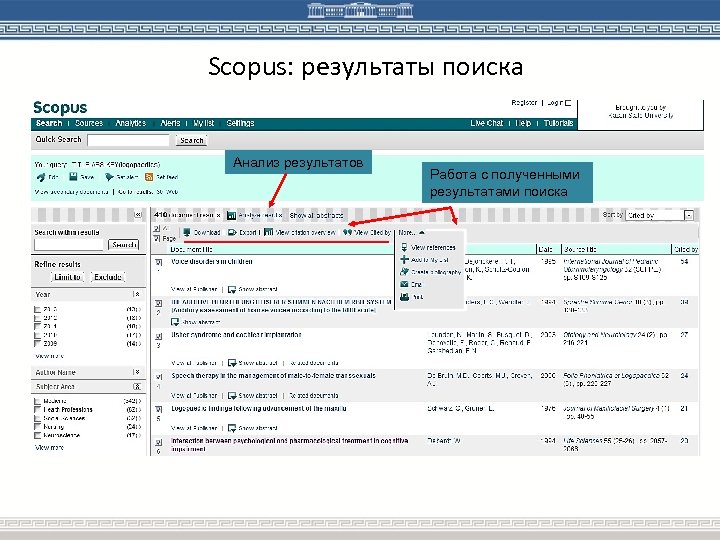The height and width of the screenshot is (540, 720).
Task: Click the View references icon in More menu
Action: pos(404,247)
